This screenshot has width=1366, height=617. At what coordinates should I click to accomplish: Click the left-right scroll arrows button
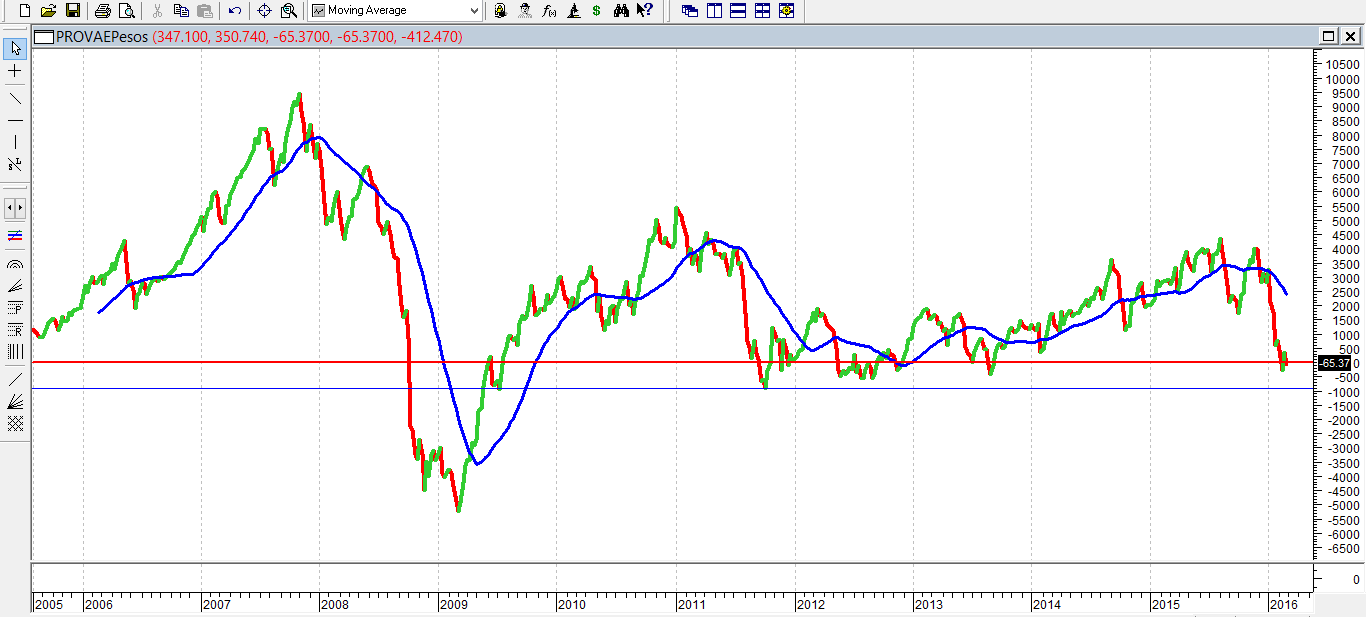coord(15,208)
